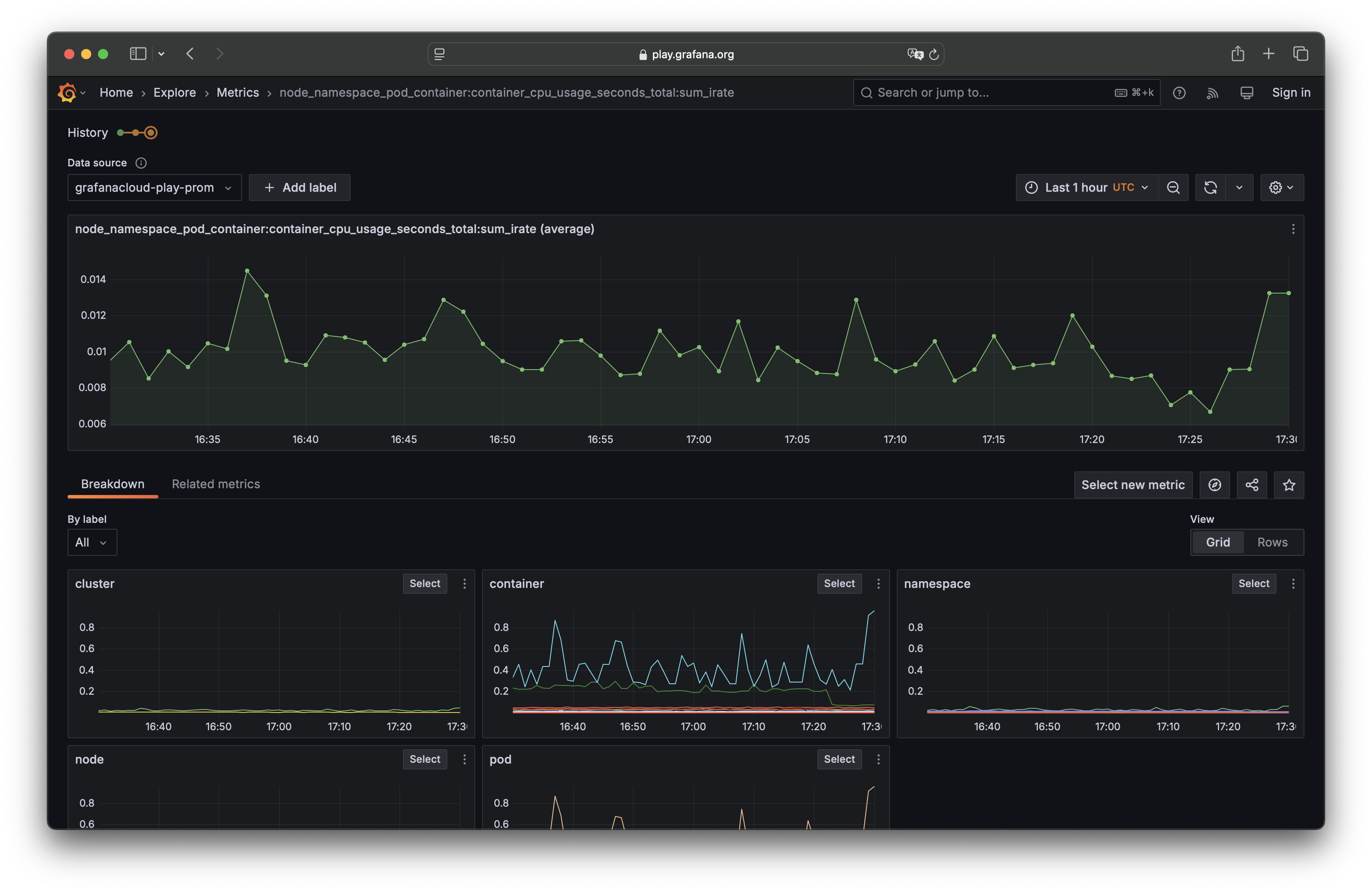Viewport: 1372px width, 892px height.
Task: Switch view to Rows
Action: tap(1272, 542)
